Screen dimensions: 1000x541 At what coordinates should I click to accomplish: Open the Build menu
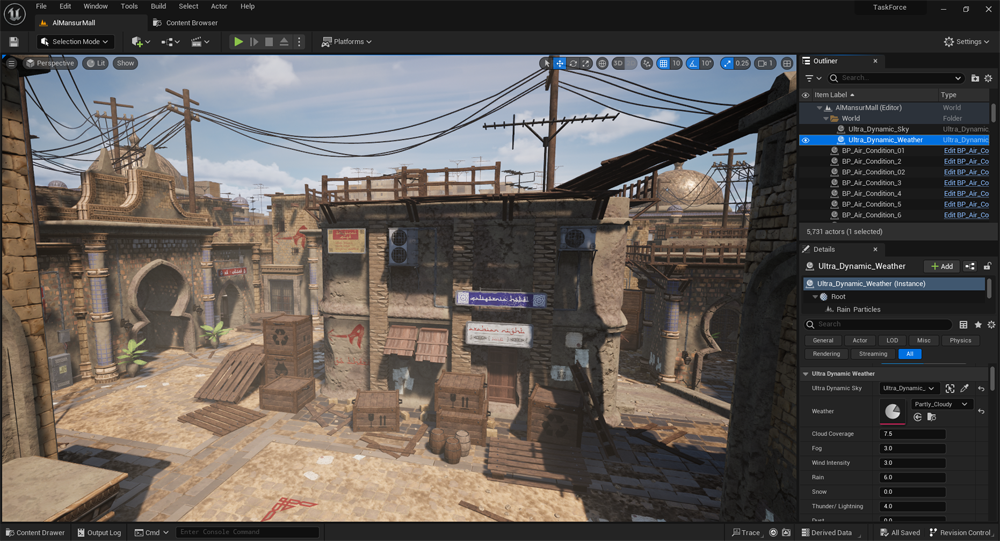pos(158,6)
